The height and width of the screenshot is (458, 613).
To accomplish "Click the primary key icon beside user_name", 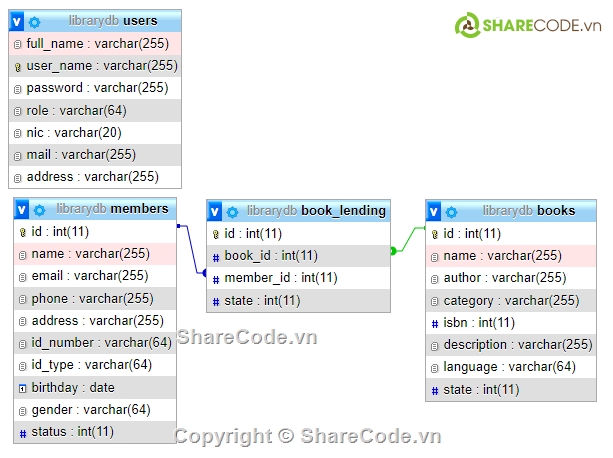I will 17,66.
